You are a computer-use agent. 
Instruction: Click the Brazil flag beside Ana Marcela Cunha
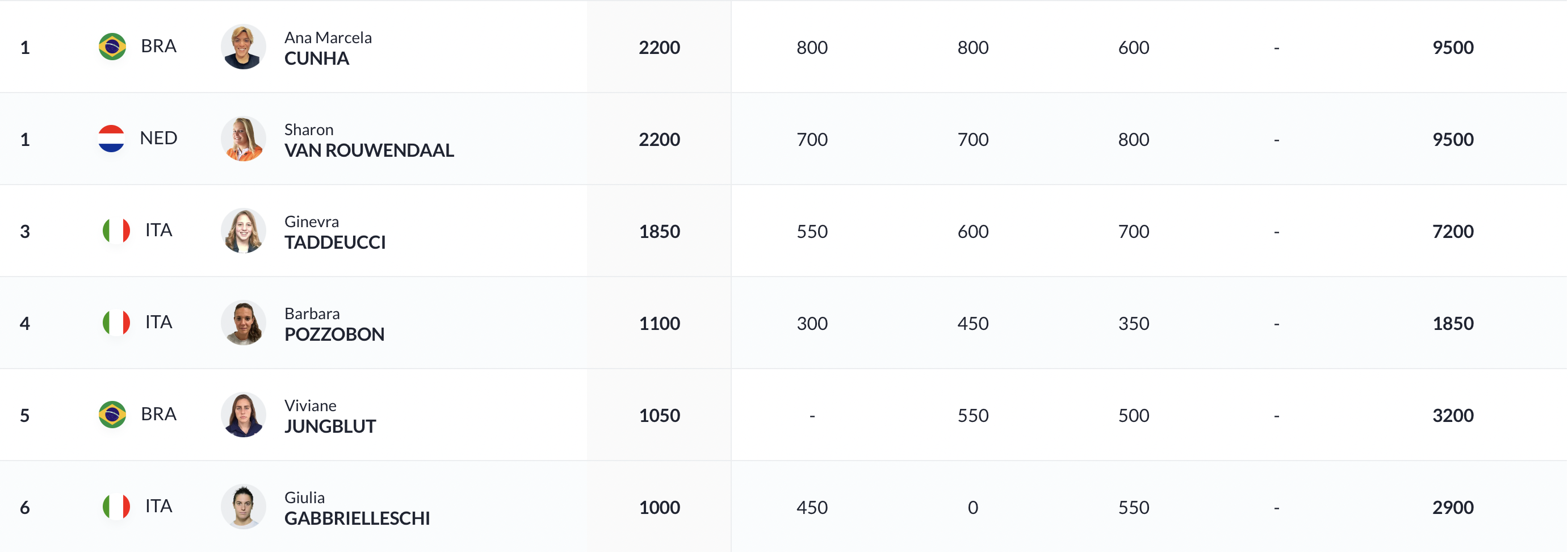click(112, 46)
